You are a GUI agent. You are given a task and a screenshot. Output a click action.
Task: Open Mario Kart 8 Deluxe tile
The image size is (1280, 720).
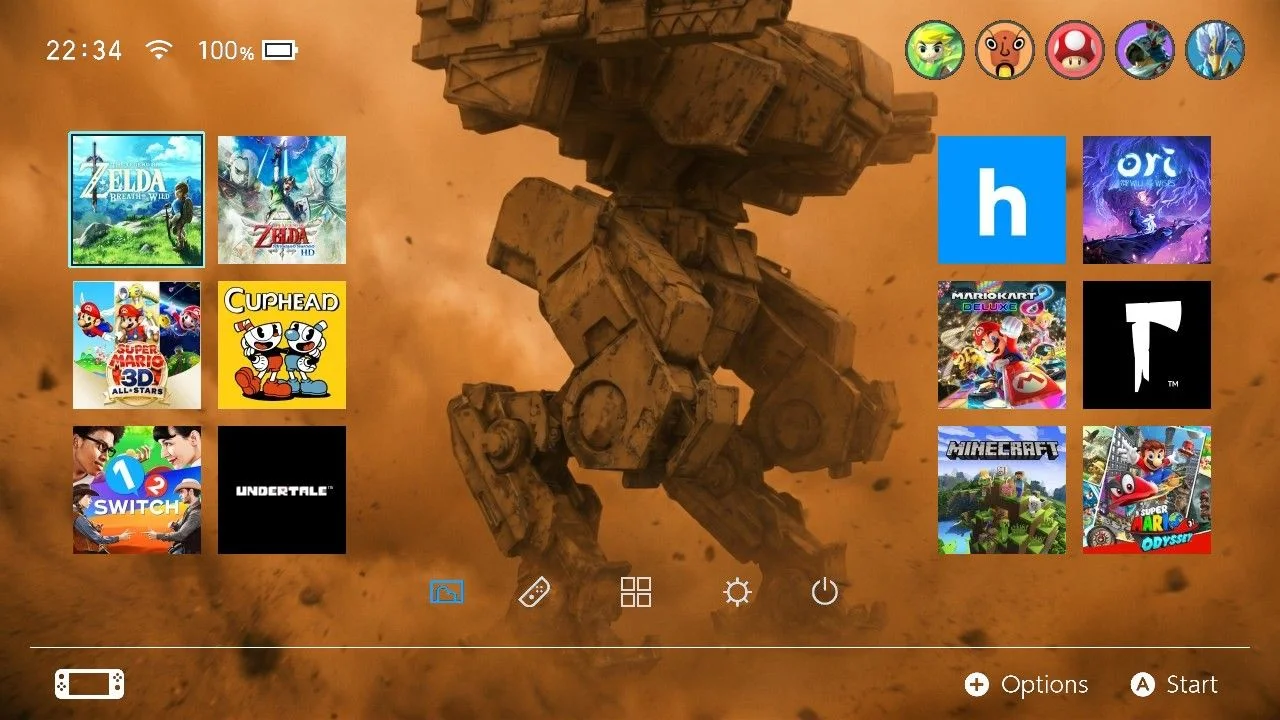tap(1002, 345)
